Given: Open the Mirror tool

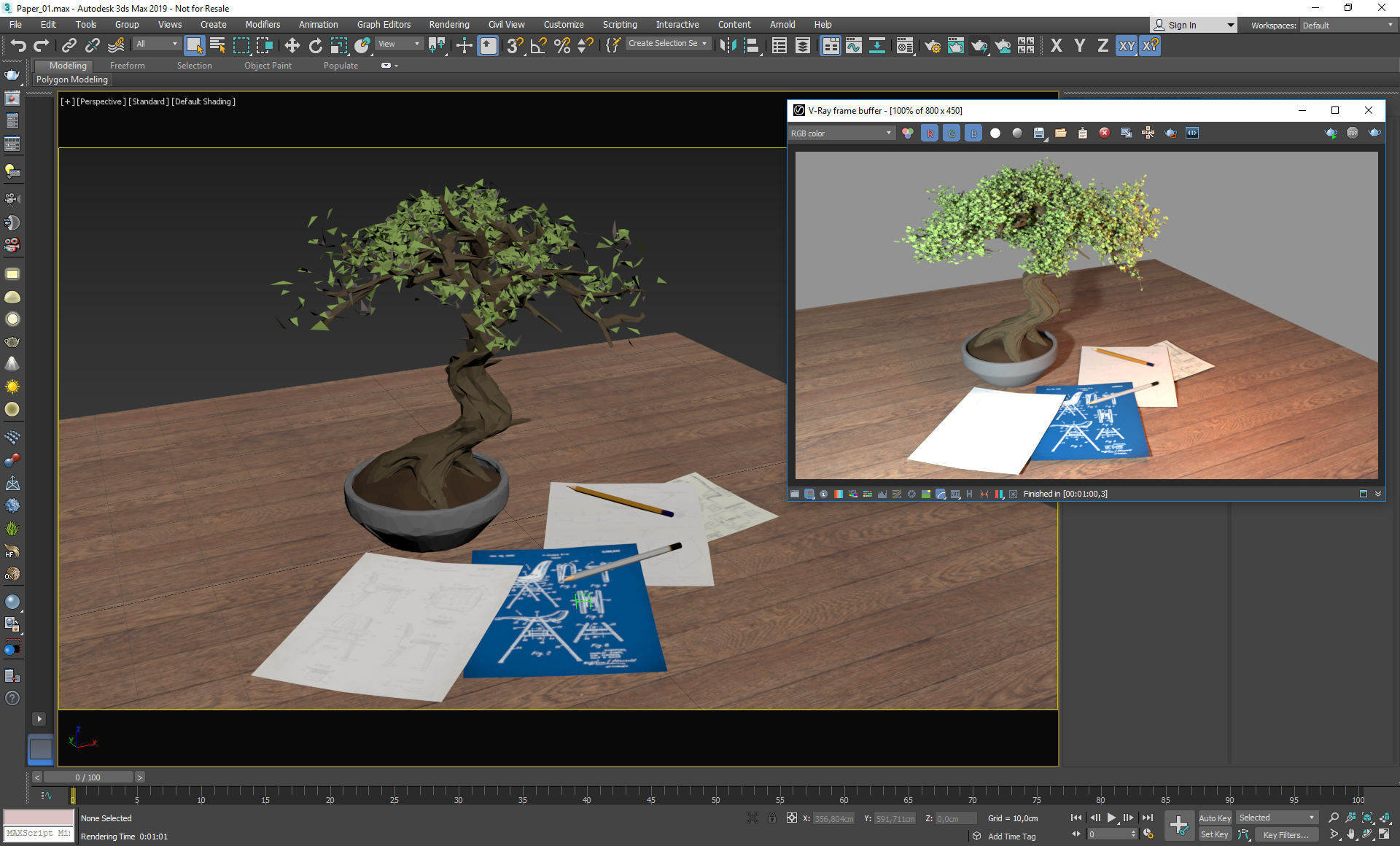Looking at the screenshot, I should (x=727, y=46).
